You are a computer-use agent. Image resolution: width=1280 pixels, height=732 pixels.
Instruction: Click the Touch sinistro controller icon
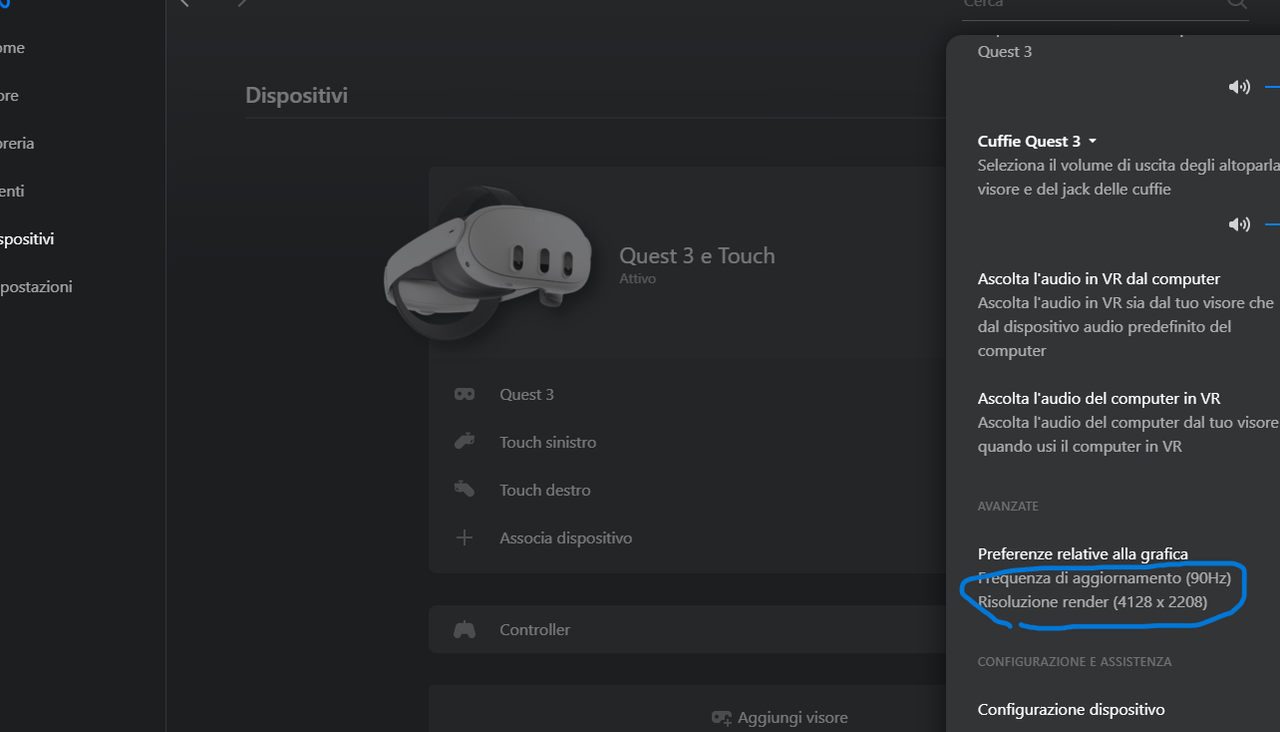coord(464,441)
